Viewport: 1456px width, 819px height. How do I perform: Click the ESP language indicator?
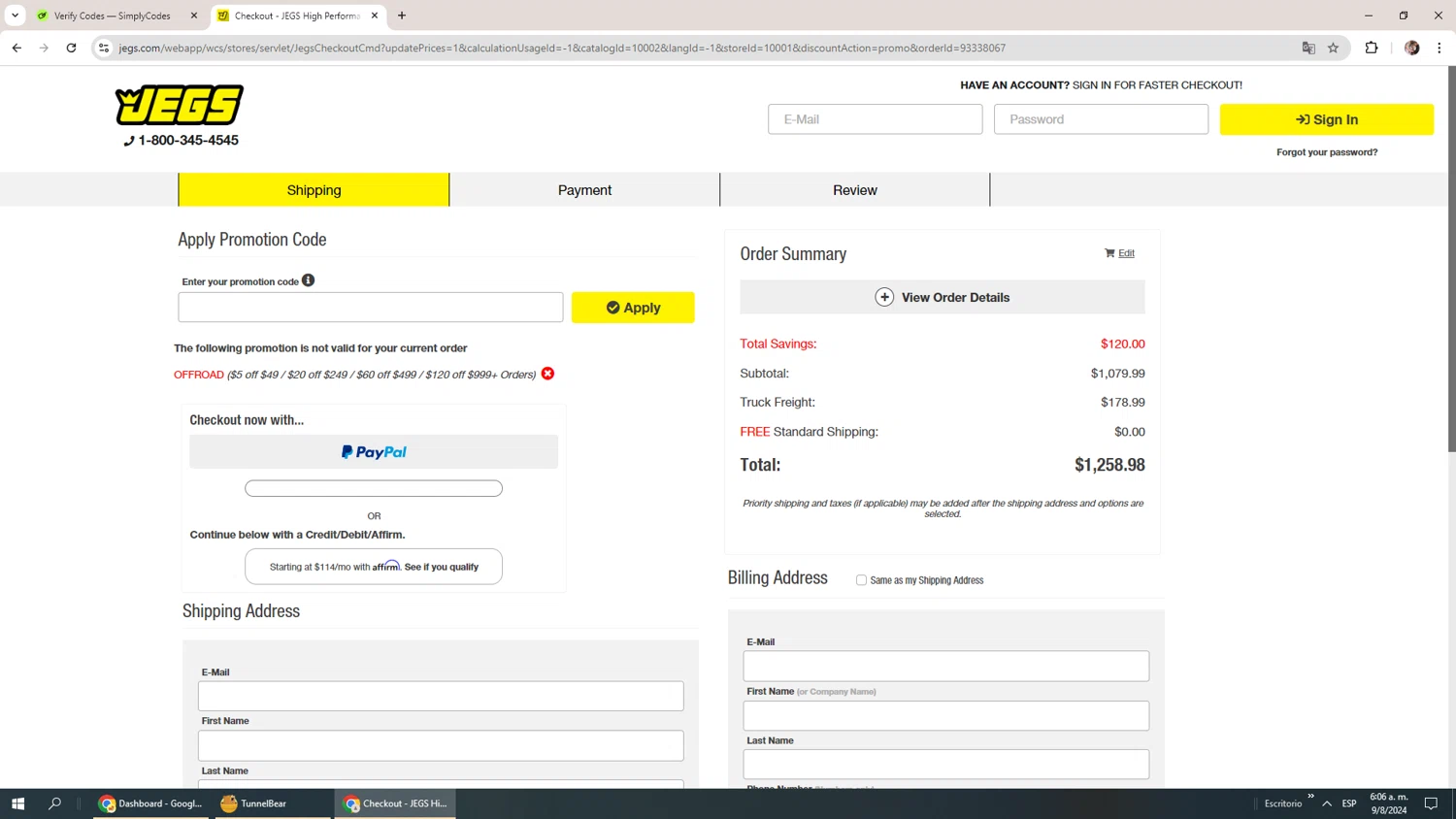tap(1349, 803)
